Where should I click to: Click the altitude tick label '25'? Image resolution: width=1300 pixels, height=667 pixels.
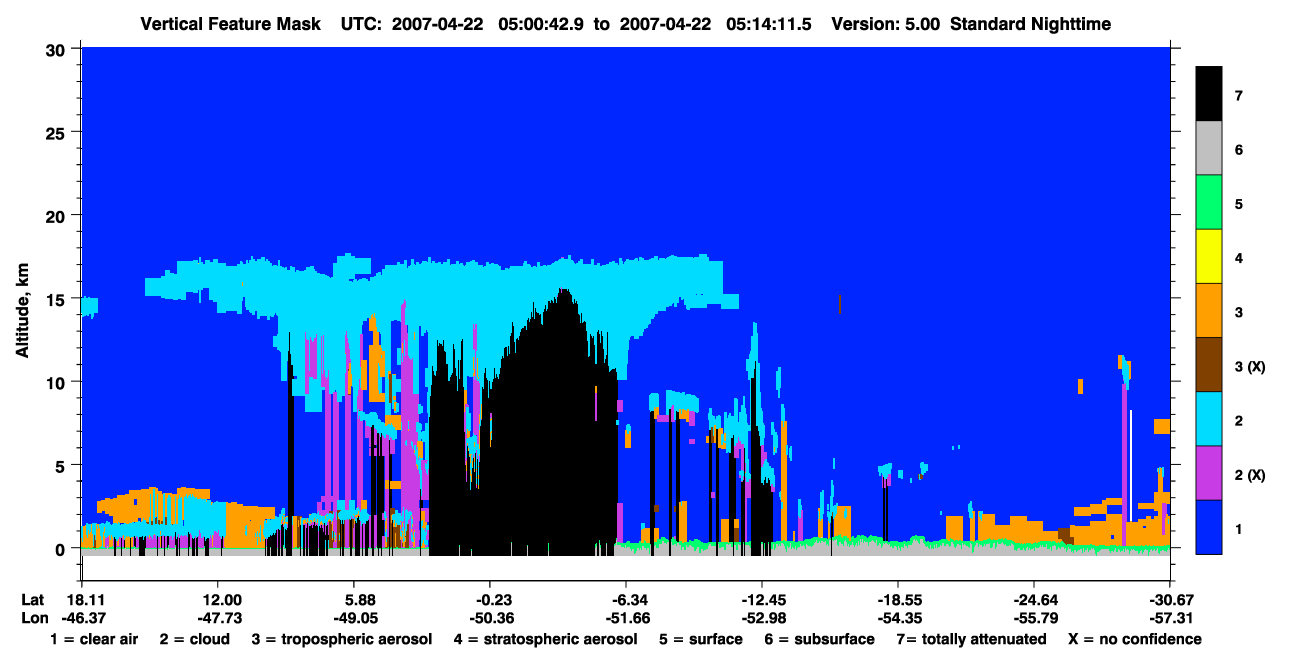pyautogui.click(x=58, y=132)
